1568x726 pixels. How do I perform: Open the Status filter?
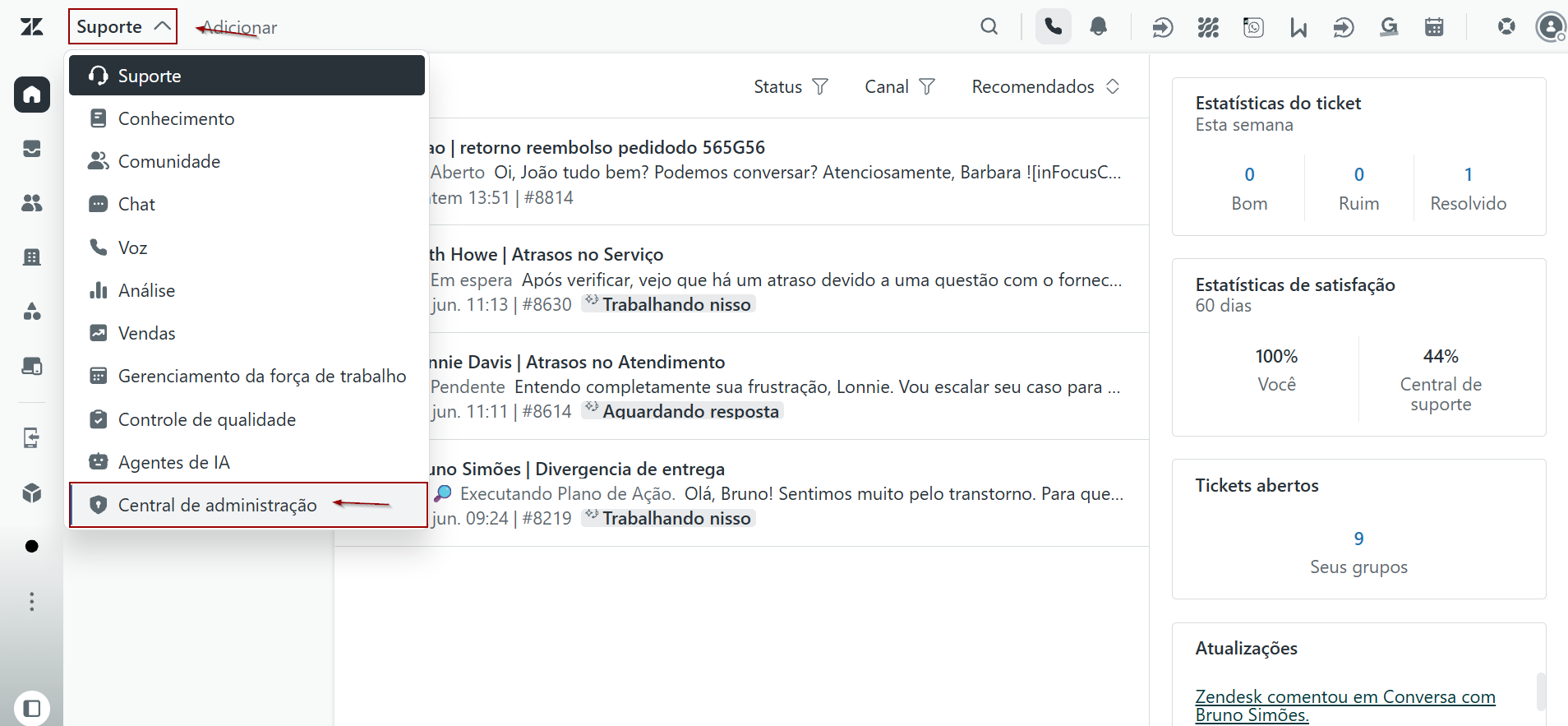791,86
